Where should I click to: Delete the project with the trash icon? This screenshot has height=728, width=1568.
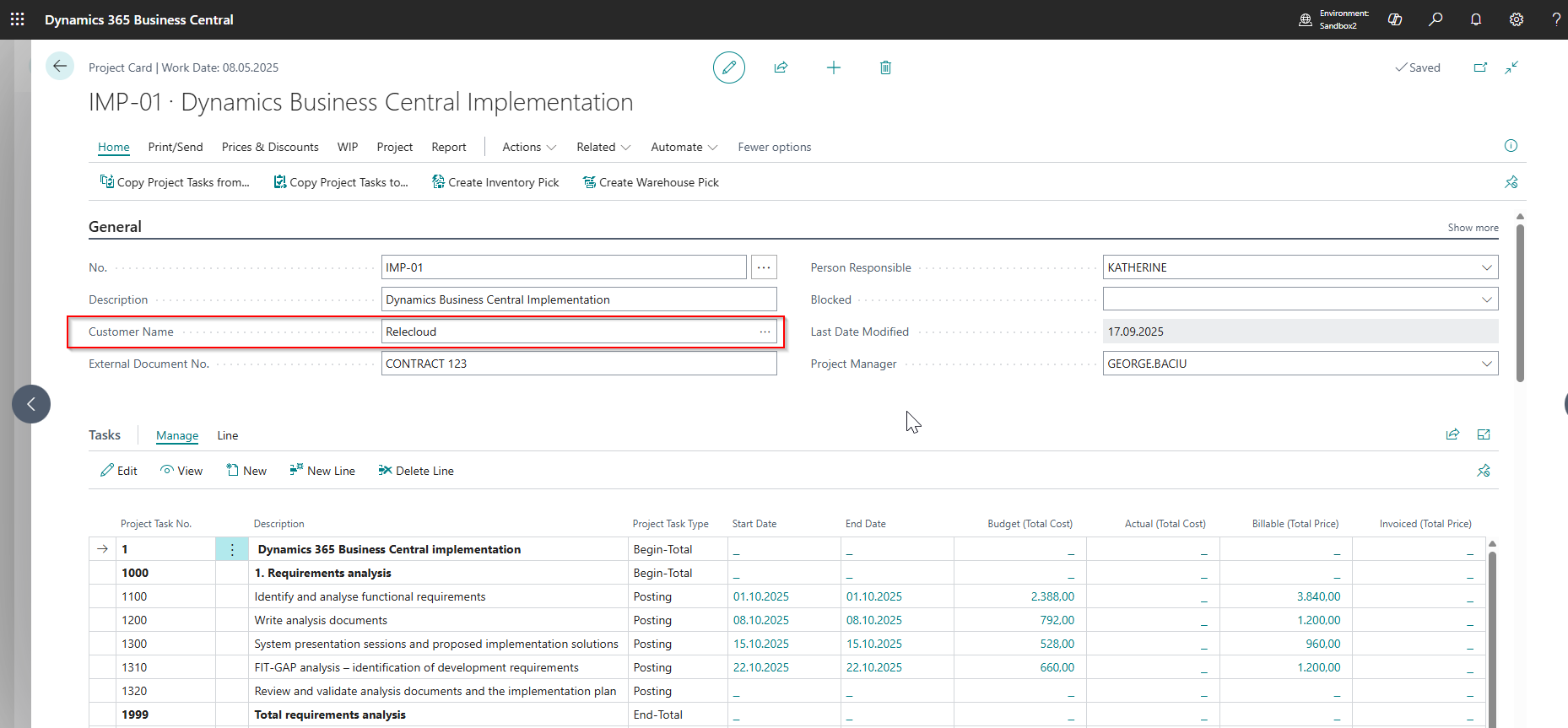885,67
